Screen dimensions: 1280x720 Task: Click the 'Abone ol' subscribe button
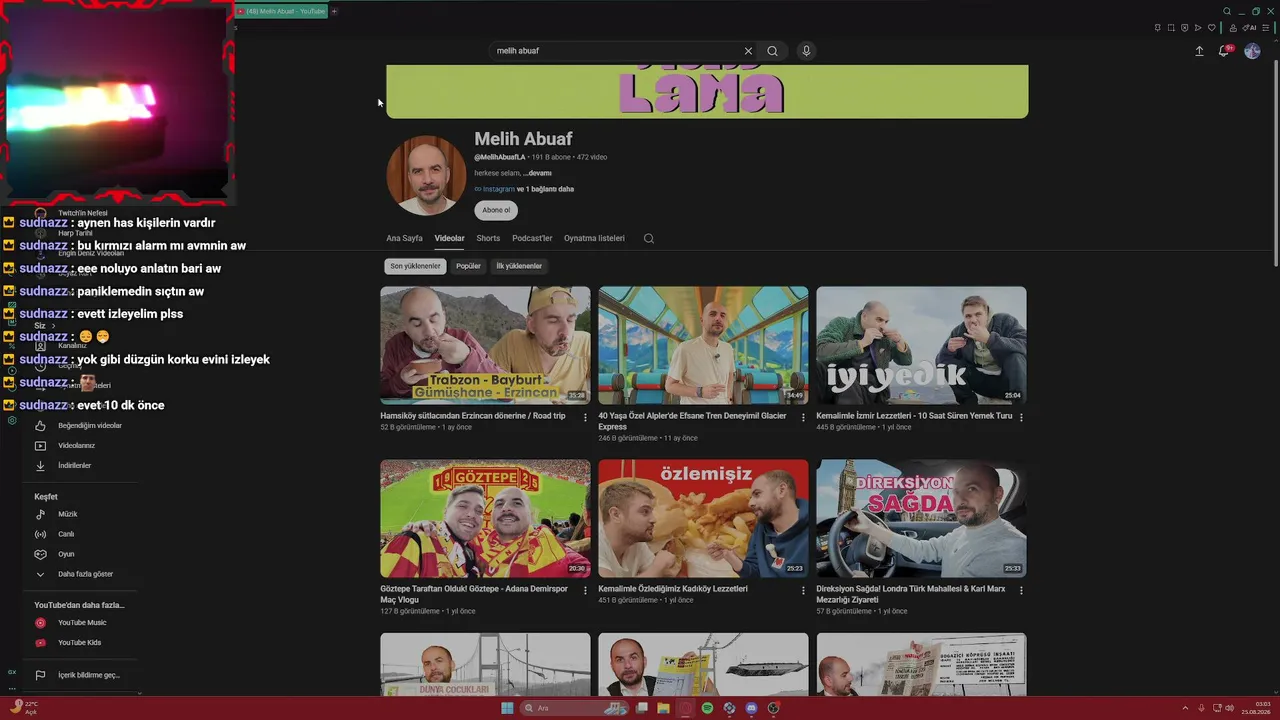(496, 210)
